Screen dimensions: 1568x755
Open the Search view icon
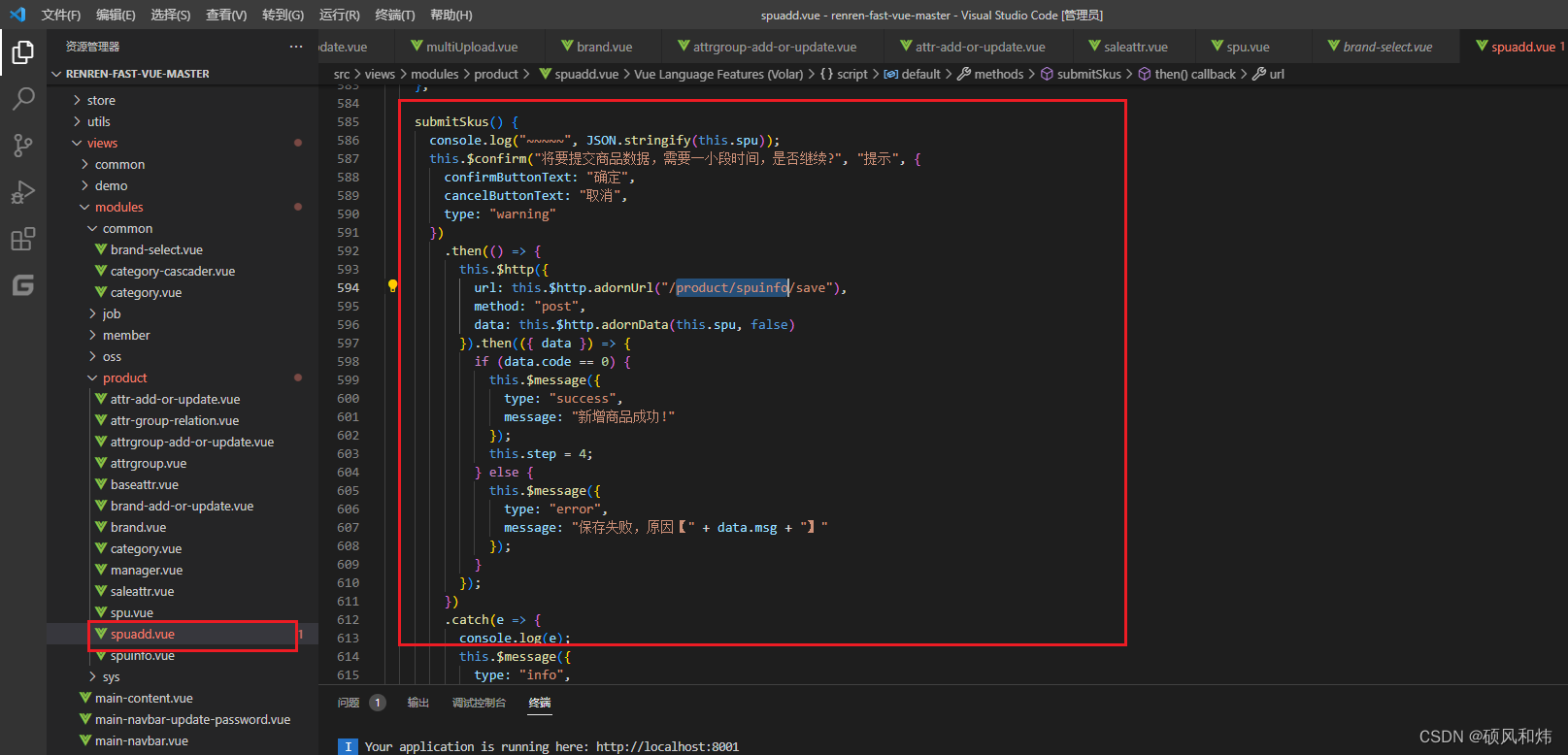tap(23, 98)
